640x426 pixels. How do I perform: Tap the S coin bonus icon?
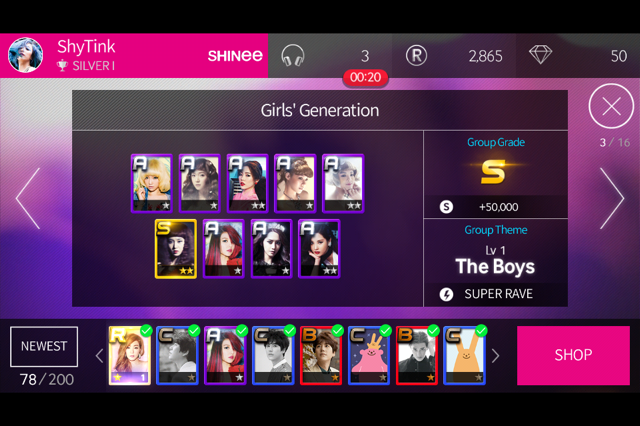[446, 207]
